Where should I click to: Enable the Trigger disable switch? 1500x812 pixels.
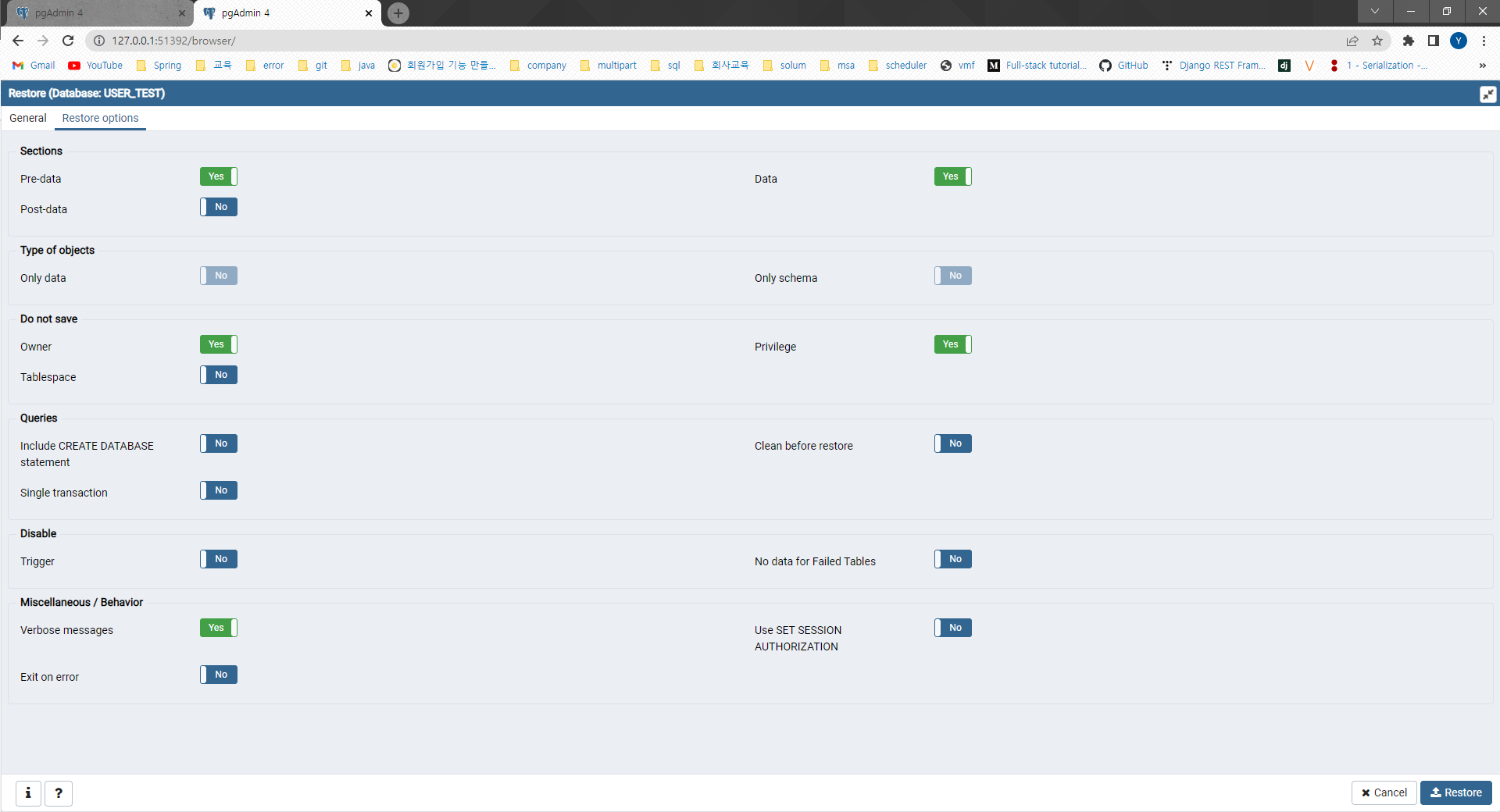tap(219, 559)
